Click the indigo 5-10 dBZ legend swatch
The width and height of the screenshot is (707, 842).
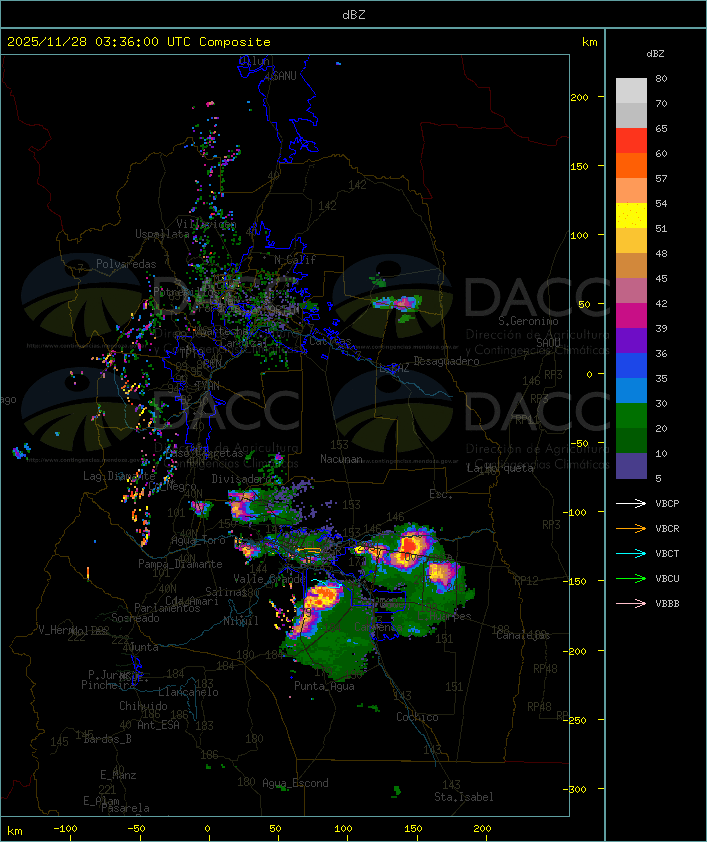(x=631, y=466)
